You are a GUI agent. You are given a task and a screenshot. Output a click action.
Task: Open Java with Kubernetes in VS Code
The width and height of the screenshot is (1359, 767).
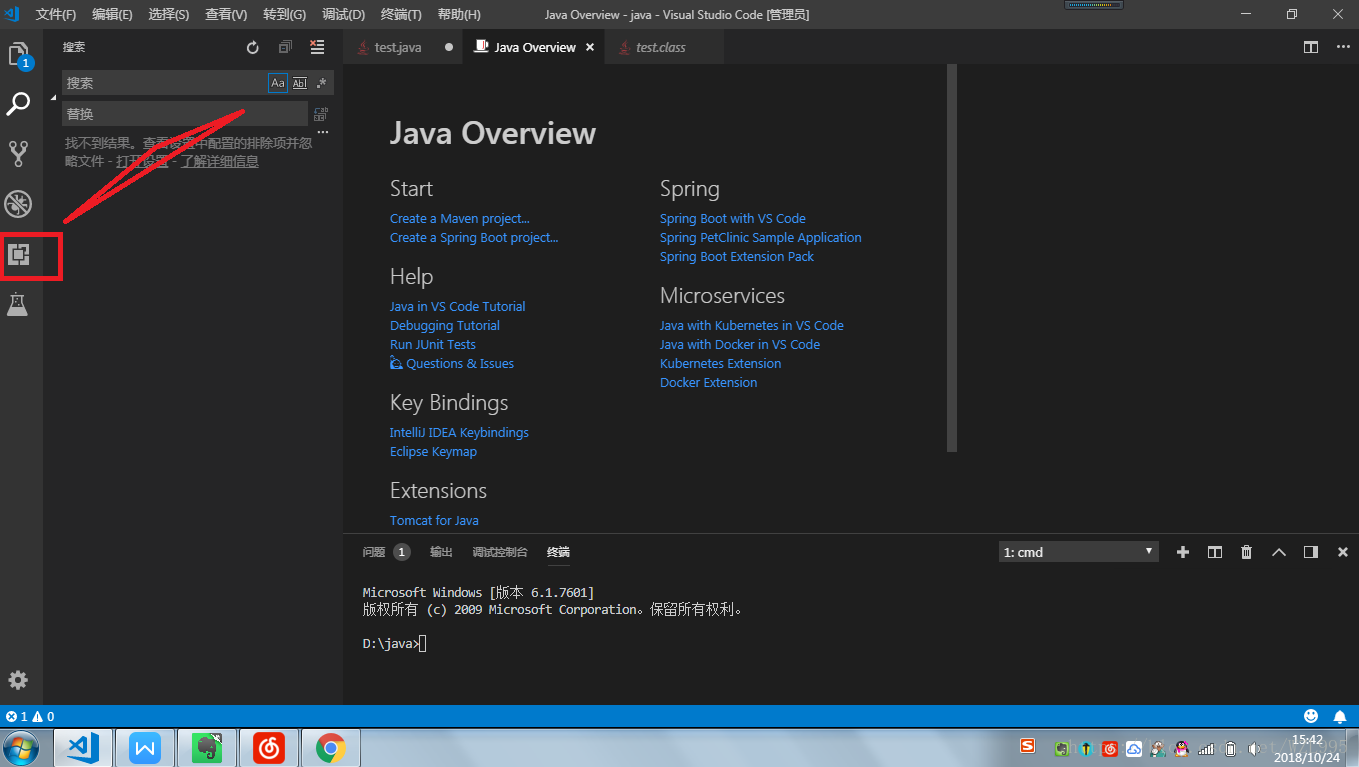click(x=752, y=325)
